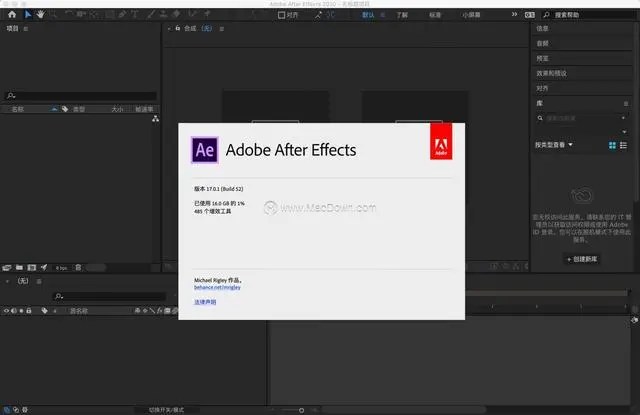640x415 pixels.
Task: Click Interpret Footage icon in Project panel
Action: 7,268
